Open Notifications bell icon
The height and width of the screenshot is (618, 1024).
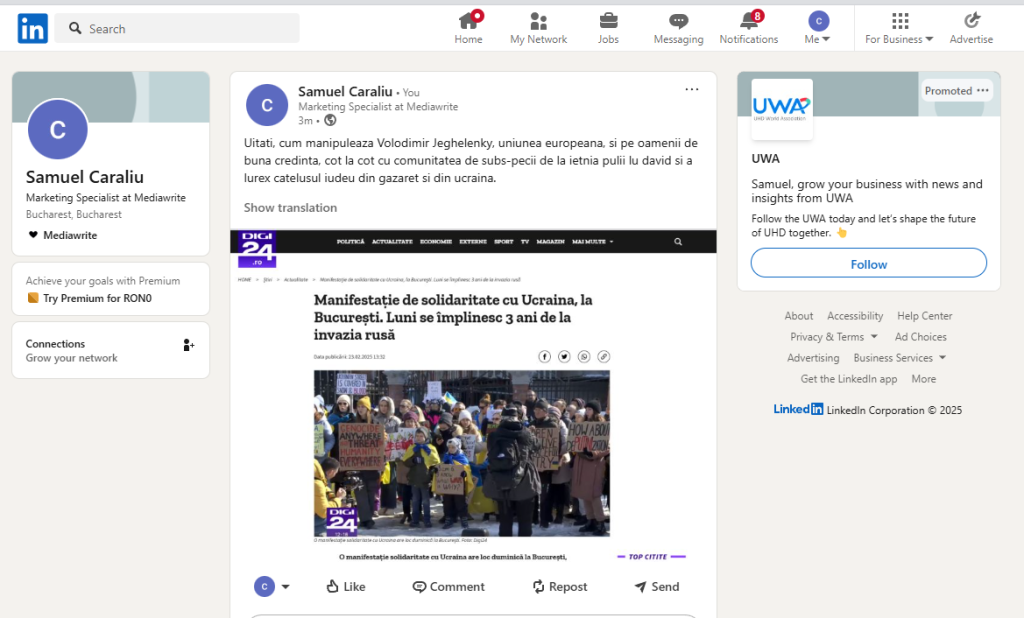[x=749, y=21]
